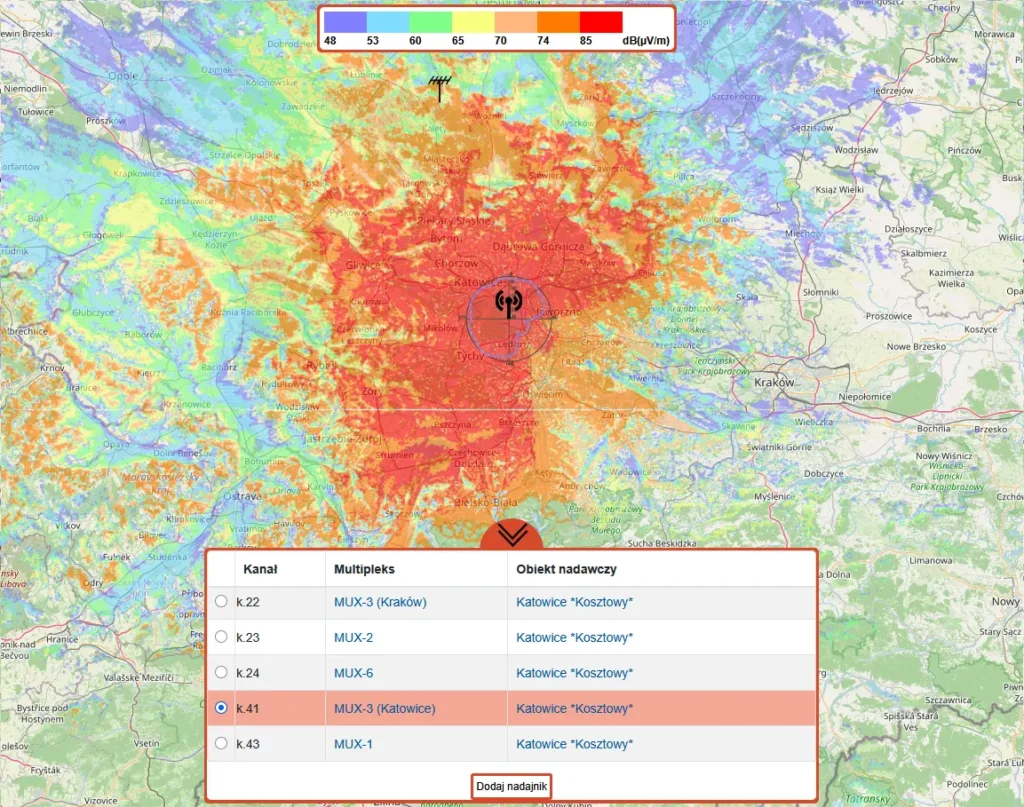Click the yellow 65 dB legend swatch
This screenshot has height=807, width=1024.
pyautogui.click(x=473, y=22)
